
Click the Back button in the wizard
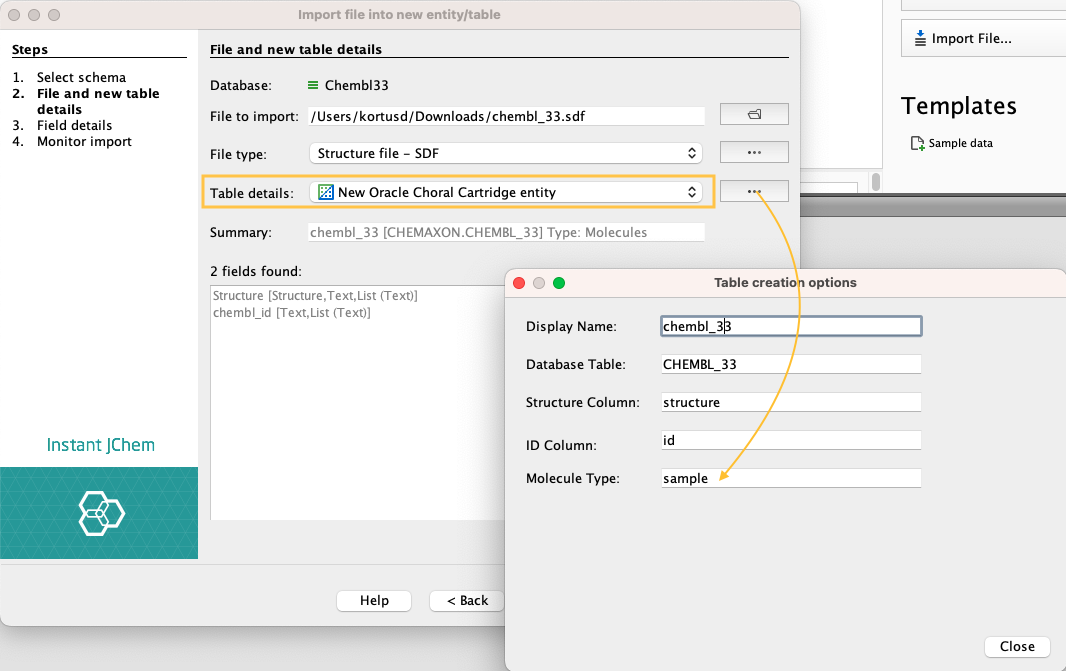(x=466, y=600)
